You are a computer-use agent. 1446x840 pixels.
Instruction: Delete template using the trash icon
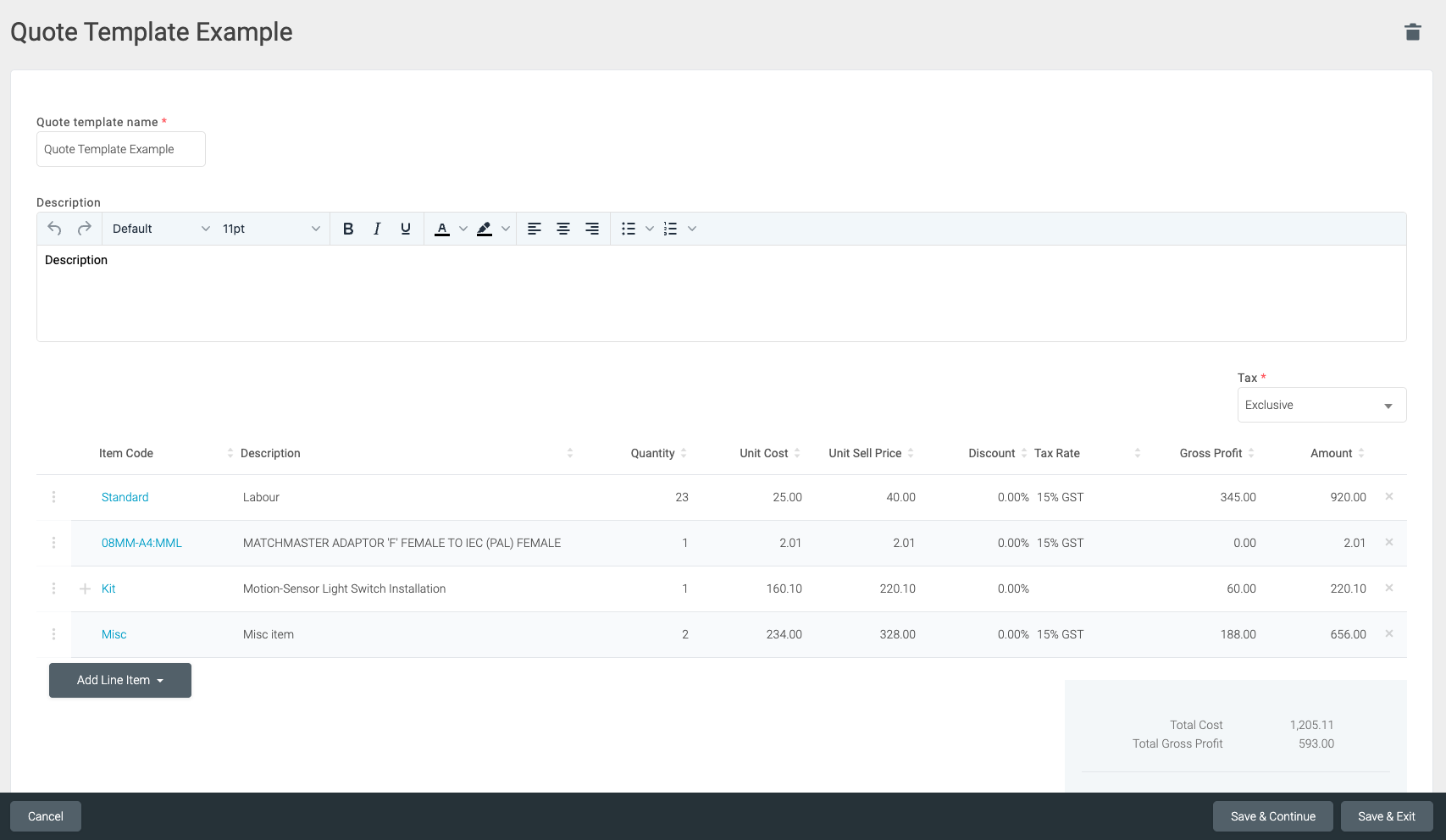pos(1412,32)
